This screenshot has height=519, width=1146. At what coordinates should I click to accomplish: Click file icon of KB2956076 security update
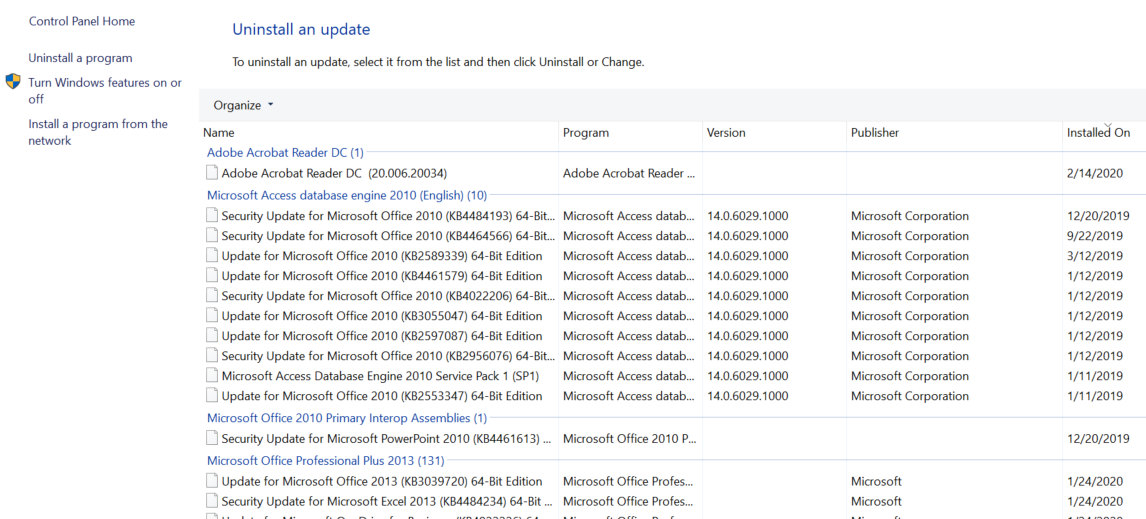tap(212, 355)
